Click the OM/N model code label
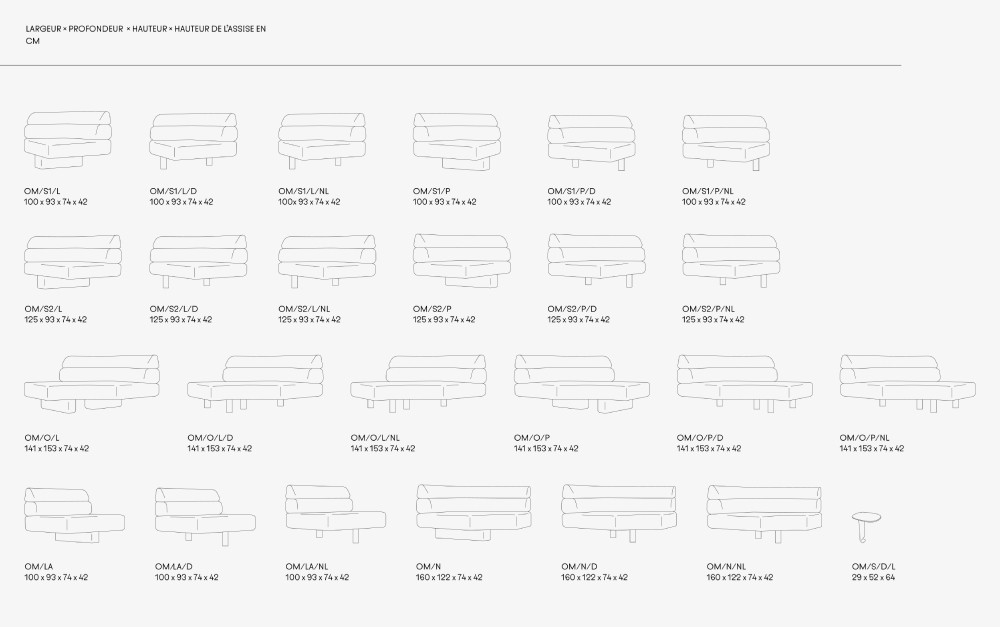 tap(429, 567)
